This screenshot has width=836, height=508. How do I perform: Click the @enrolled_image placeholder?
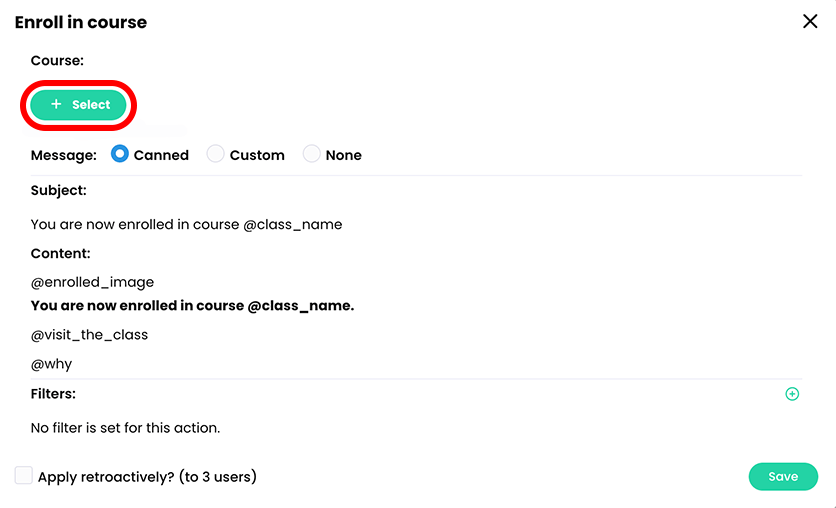point(92,282)
